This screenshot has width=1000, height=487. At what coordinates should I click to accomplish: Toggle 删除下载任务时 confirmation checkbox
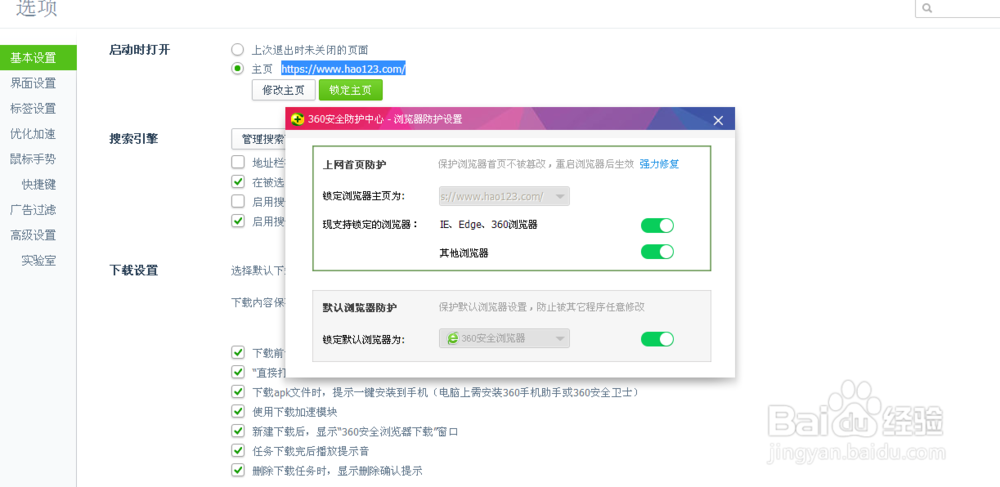pos(238,470)
